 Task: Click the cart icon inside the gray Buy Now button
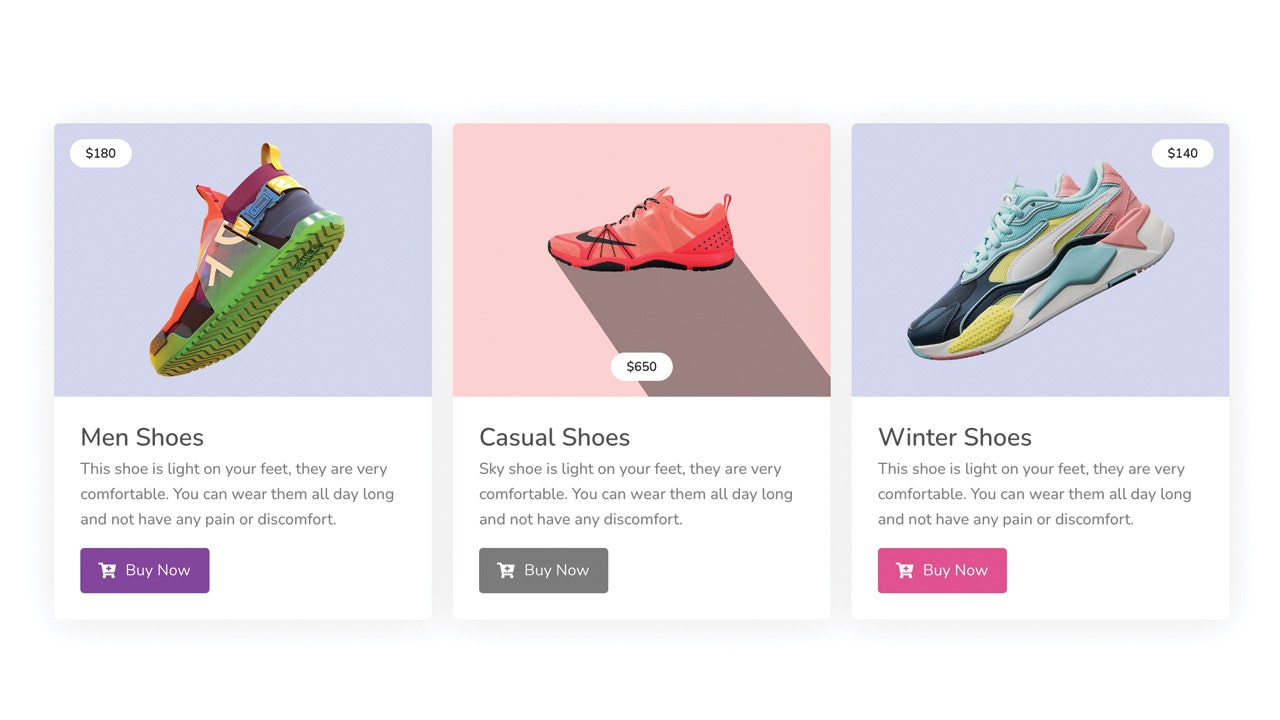point(505,570)
